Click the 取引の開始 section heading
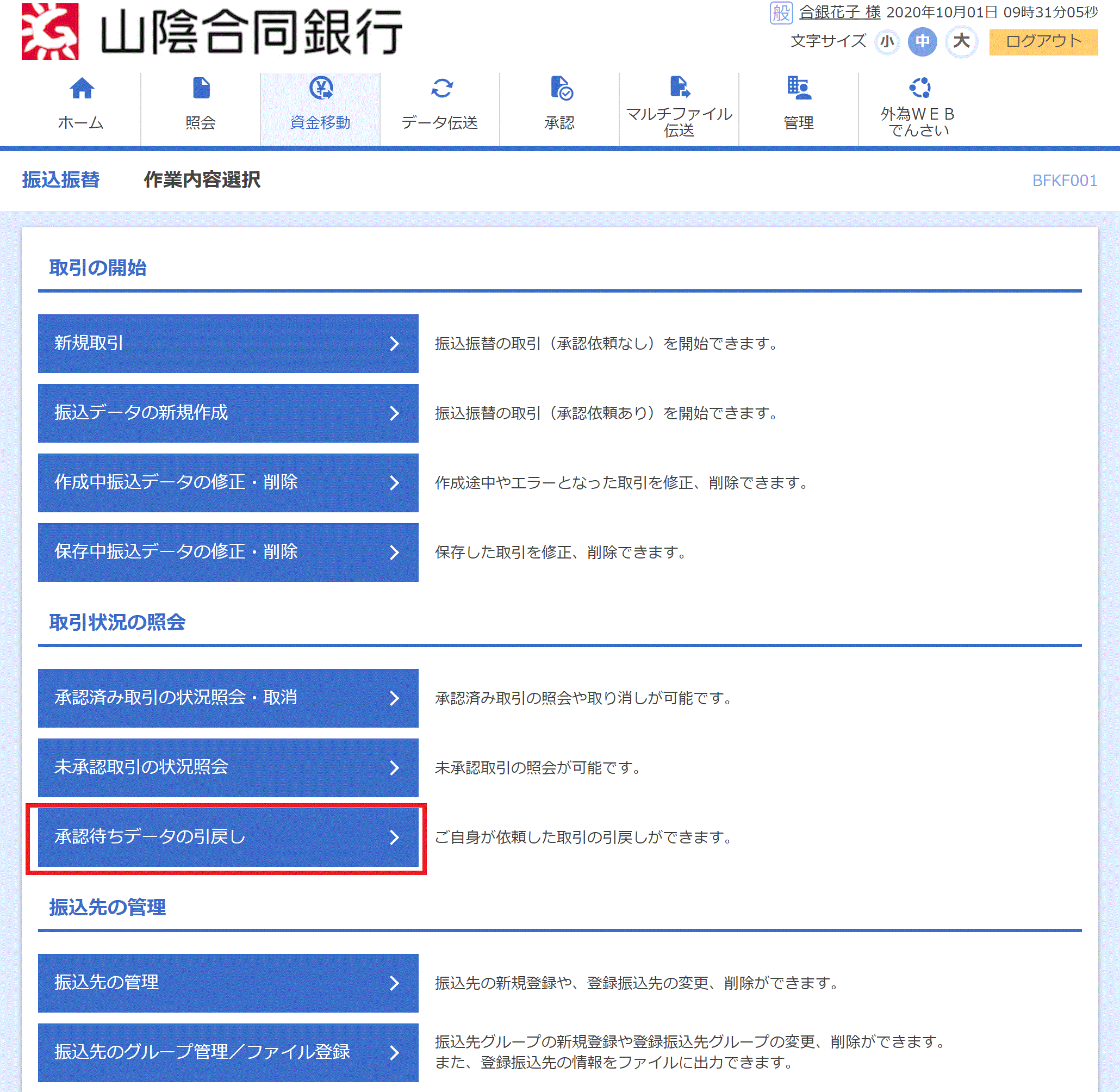Screen dimensions: 1120x1092 [x=97, y=267]
